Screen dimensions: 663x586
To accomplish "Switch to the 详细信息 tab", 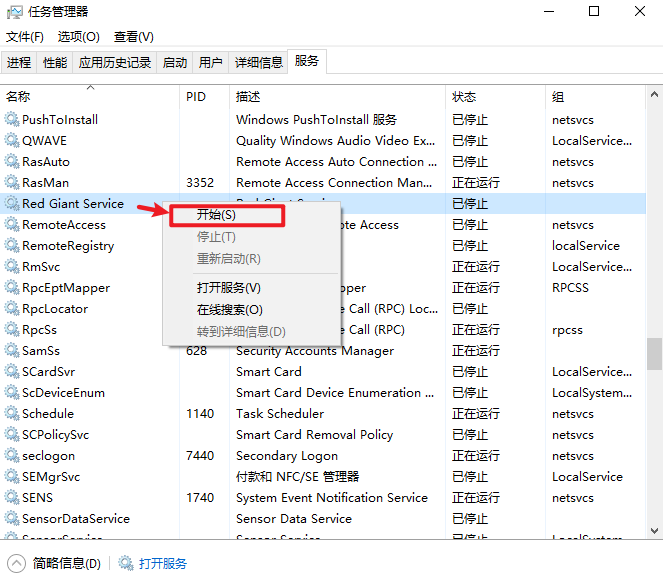I will [258, 63].
